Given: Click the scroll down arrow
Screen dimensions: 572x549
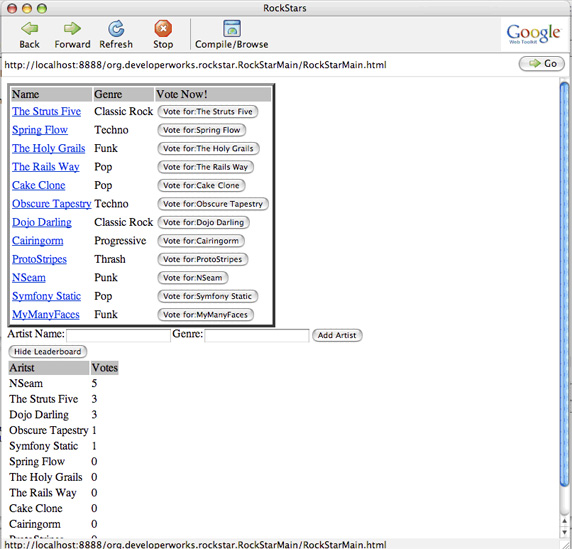Looking at the screenshot, I should (x=564, y=533).
